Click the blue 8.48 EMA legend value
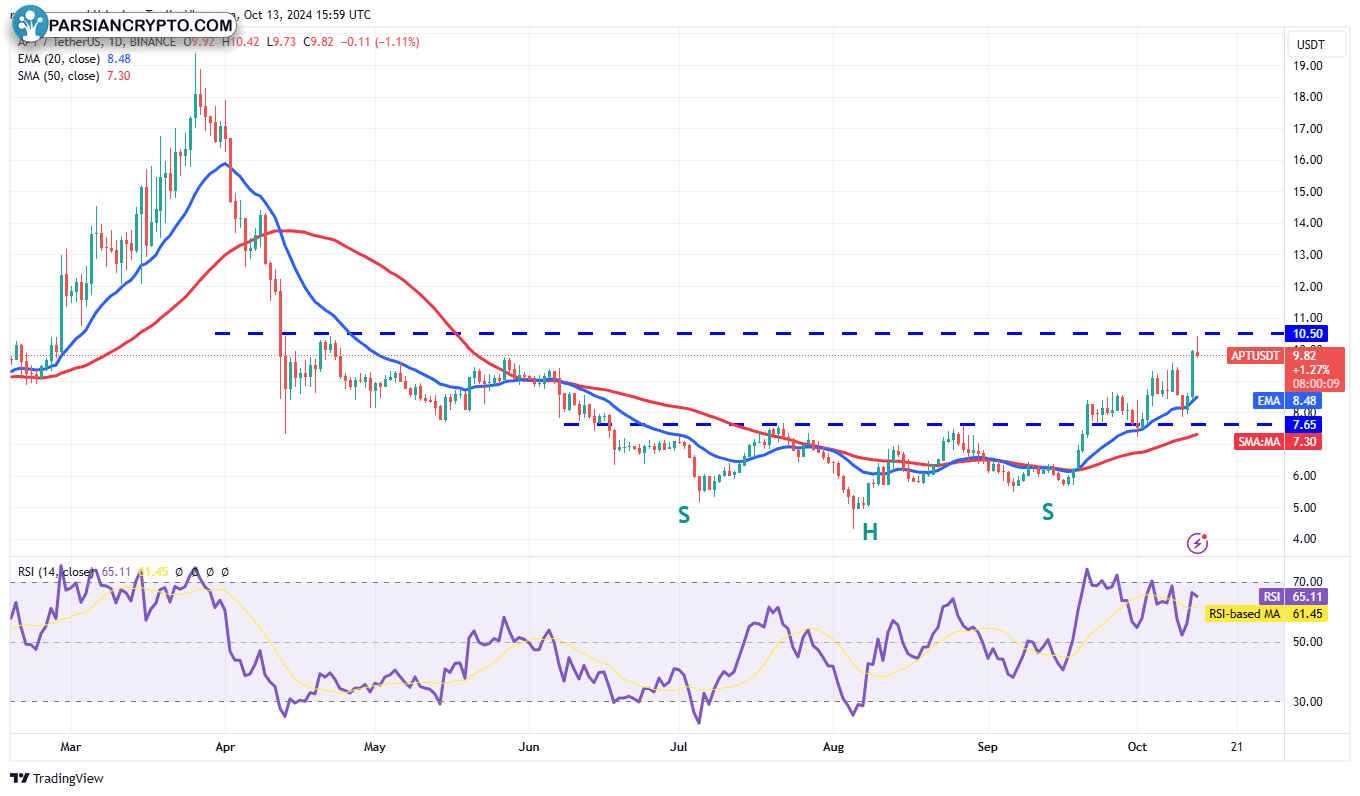 (x=119, y=59)
